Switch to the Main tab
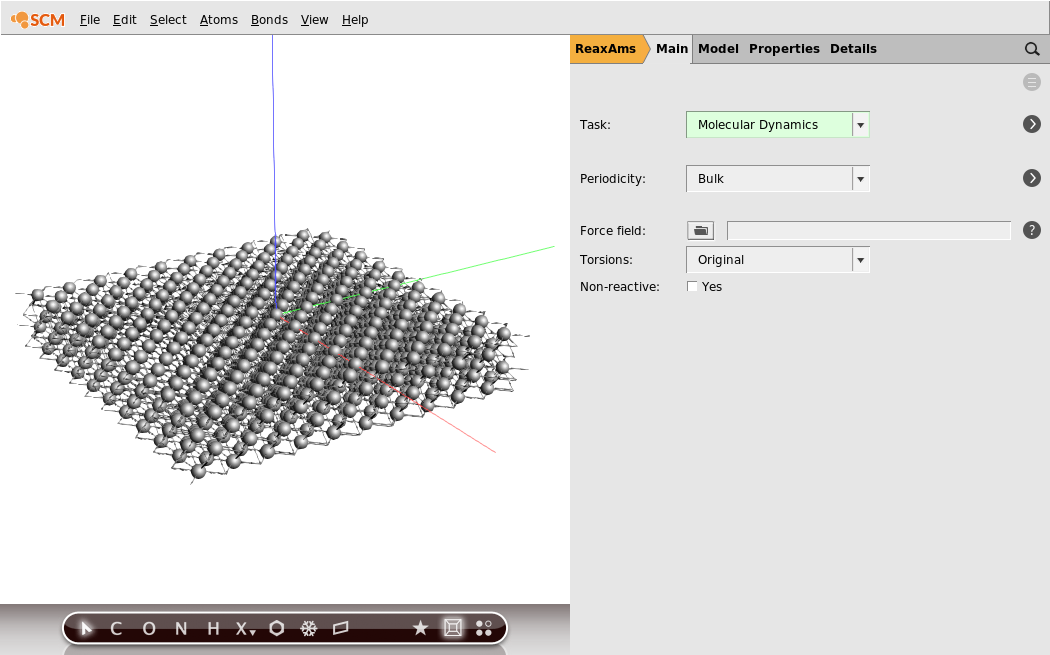Image resolution: width=1050 pixels, height=655 pixels. tap(672, 49)
